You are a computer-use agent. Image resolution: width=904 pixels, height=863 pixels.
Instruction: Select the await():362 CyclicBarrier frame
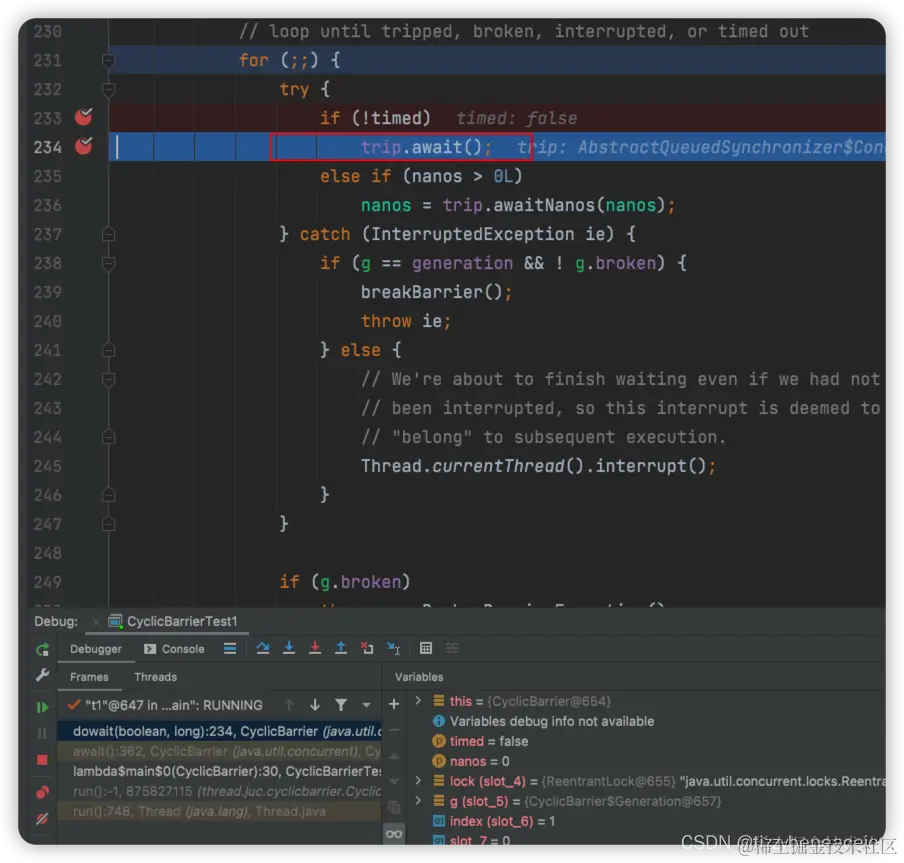point(220,752)
